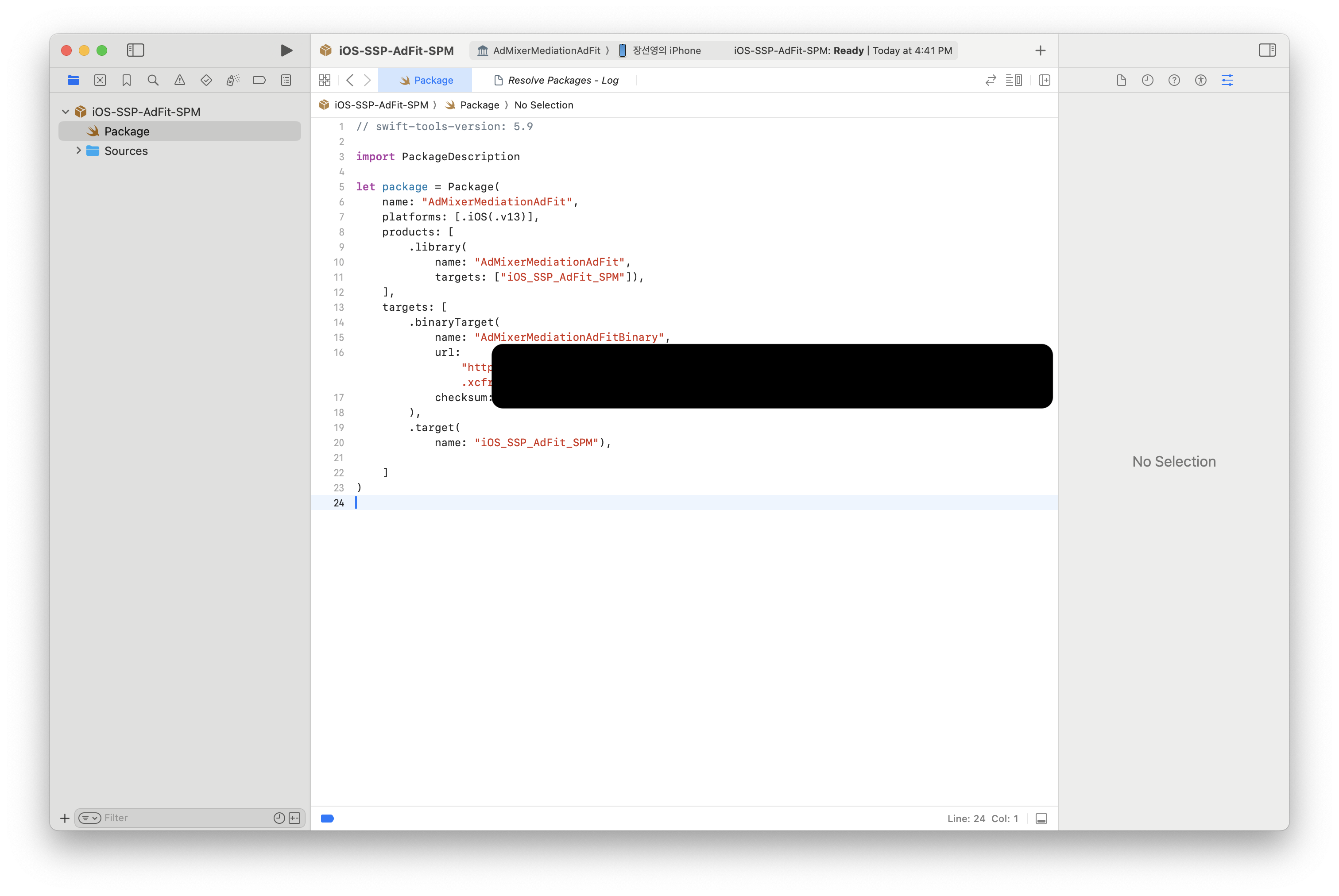1339x896 pixels.
Task: Toggle the bottom debug area
Action: coord(1041,818)
